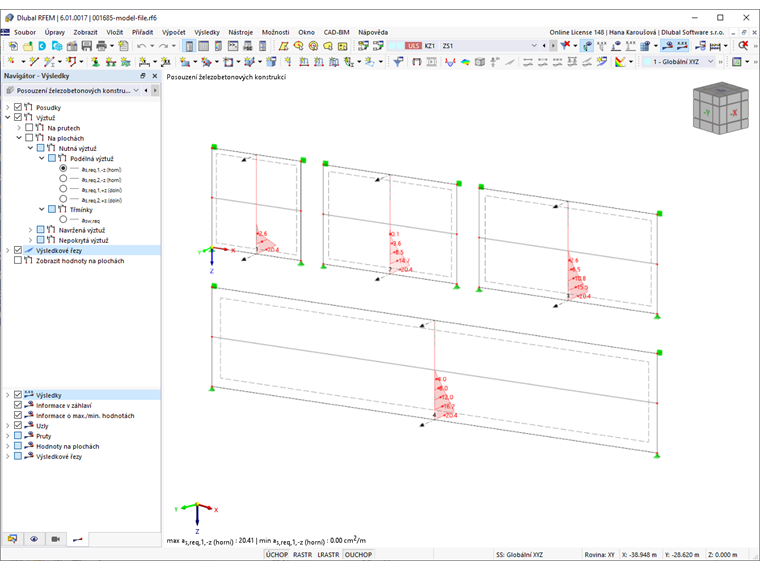This screenshot has height=570, width=760.
Task: Select as,req,2,-z (horní) radio button
Action: click(63, 179)
